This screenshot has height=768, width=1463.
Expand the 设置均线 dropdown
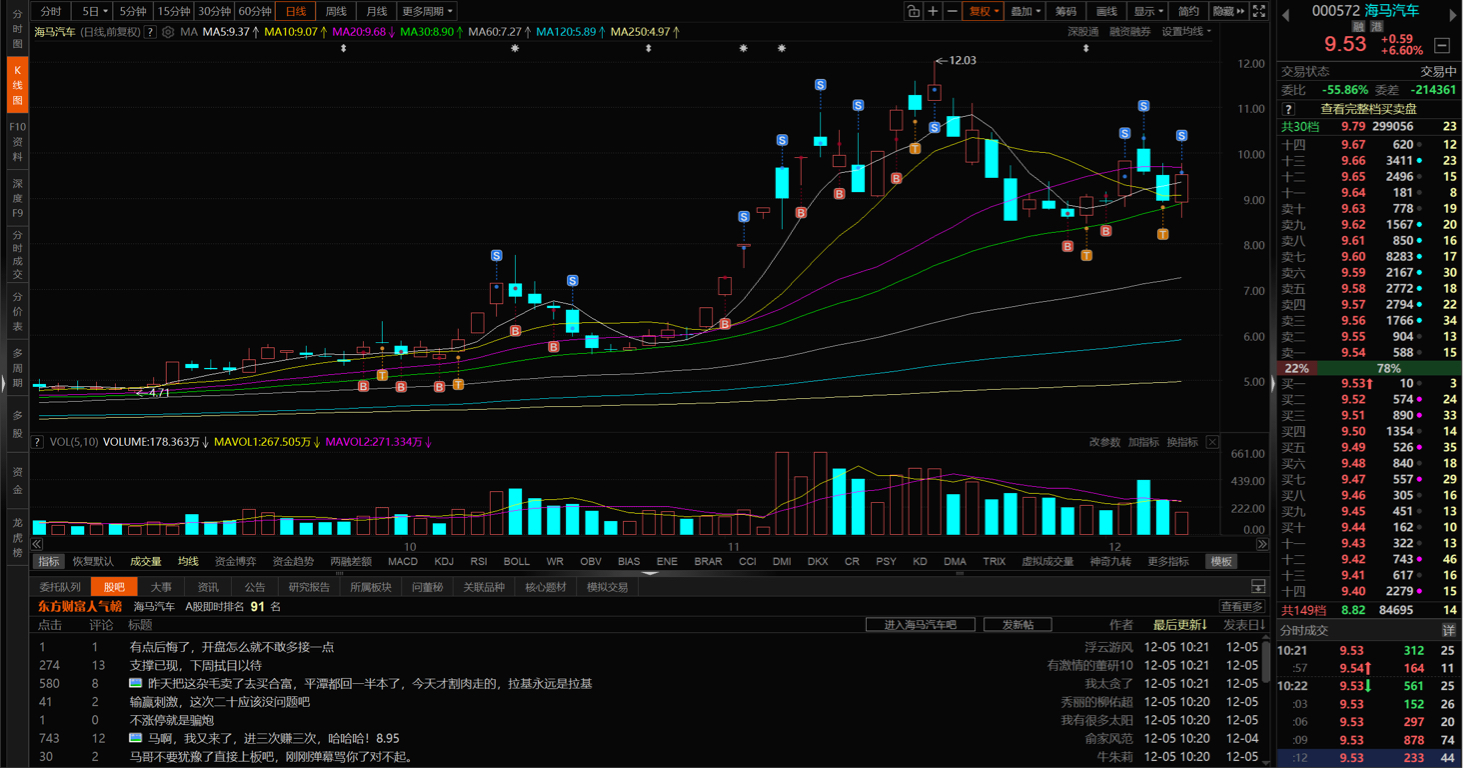point(1186,32)
